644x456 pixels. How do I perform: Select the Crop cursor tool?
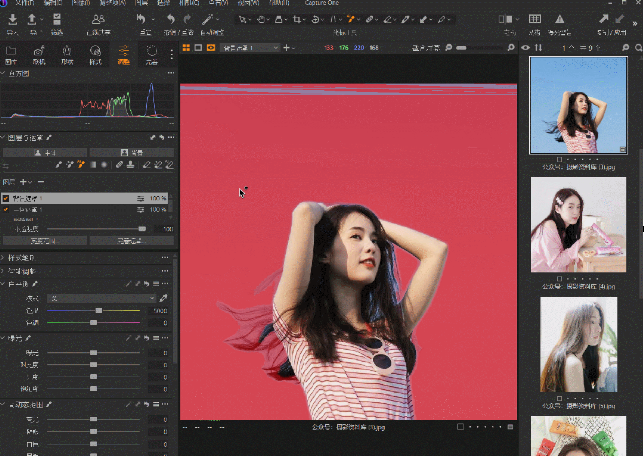click(298, 19)
